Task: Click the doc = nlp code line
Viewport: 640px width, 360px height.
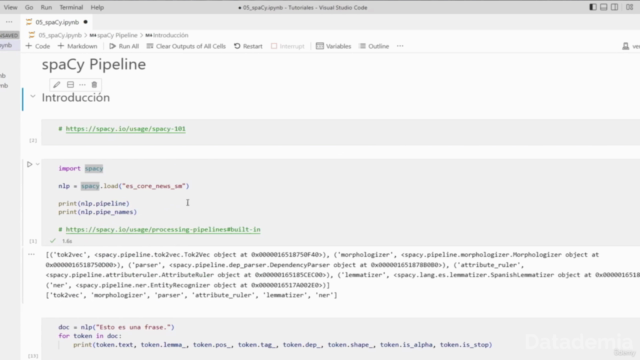Action: 116,327
